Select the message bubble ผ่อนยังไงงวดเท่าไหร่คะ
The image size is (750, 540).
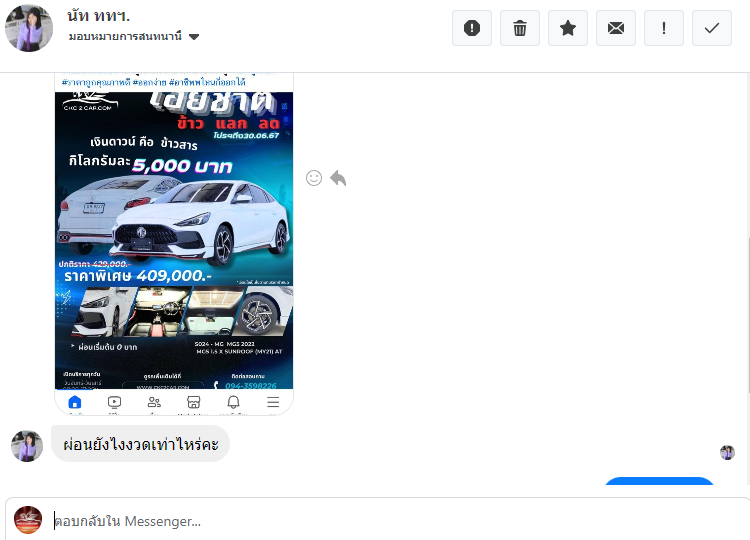(140, 444)
